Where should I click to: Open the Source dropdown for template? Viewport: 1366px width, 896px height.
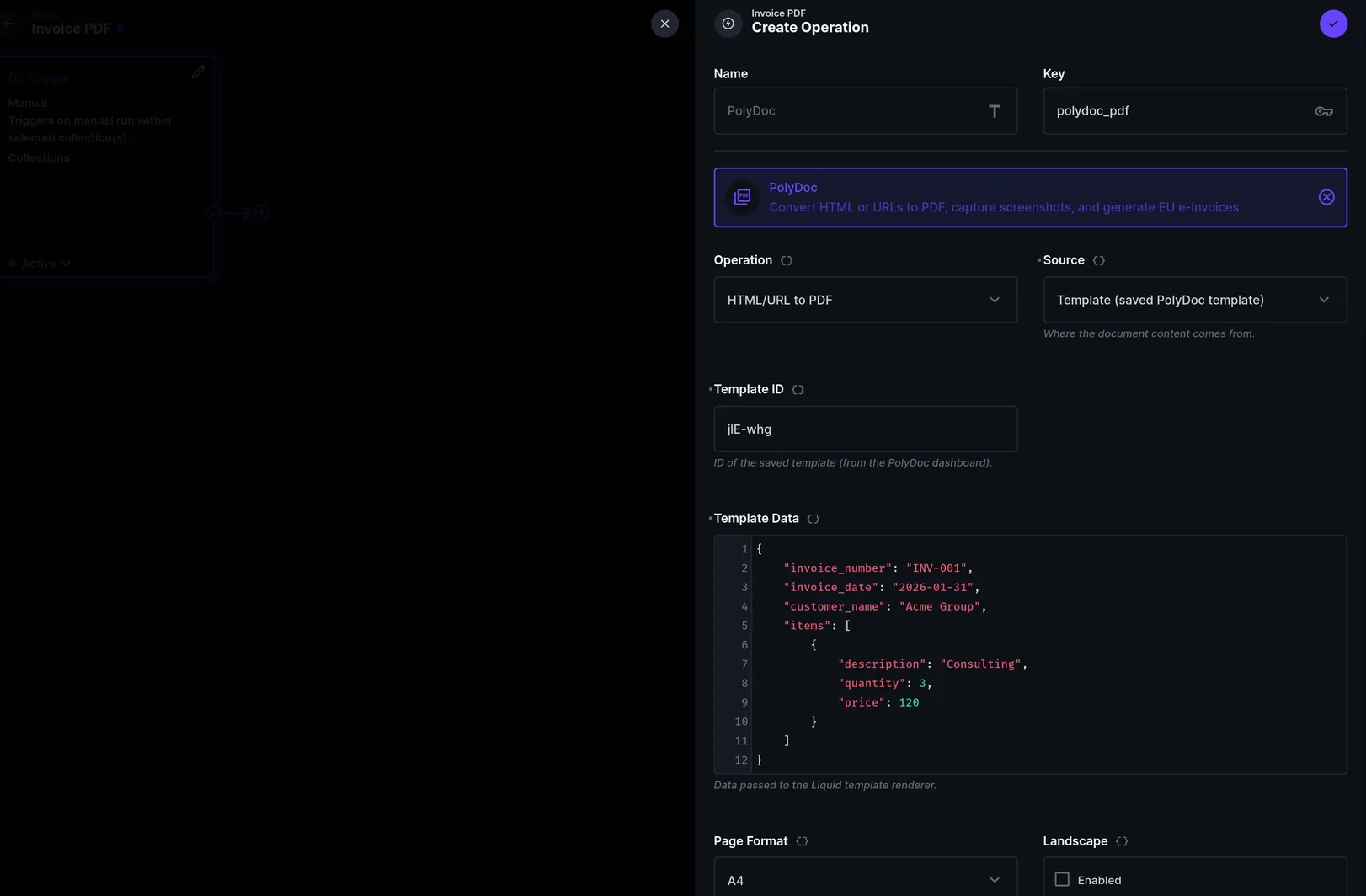tap(1195, 300)
